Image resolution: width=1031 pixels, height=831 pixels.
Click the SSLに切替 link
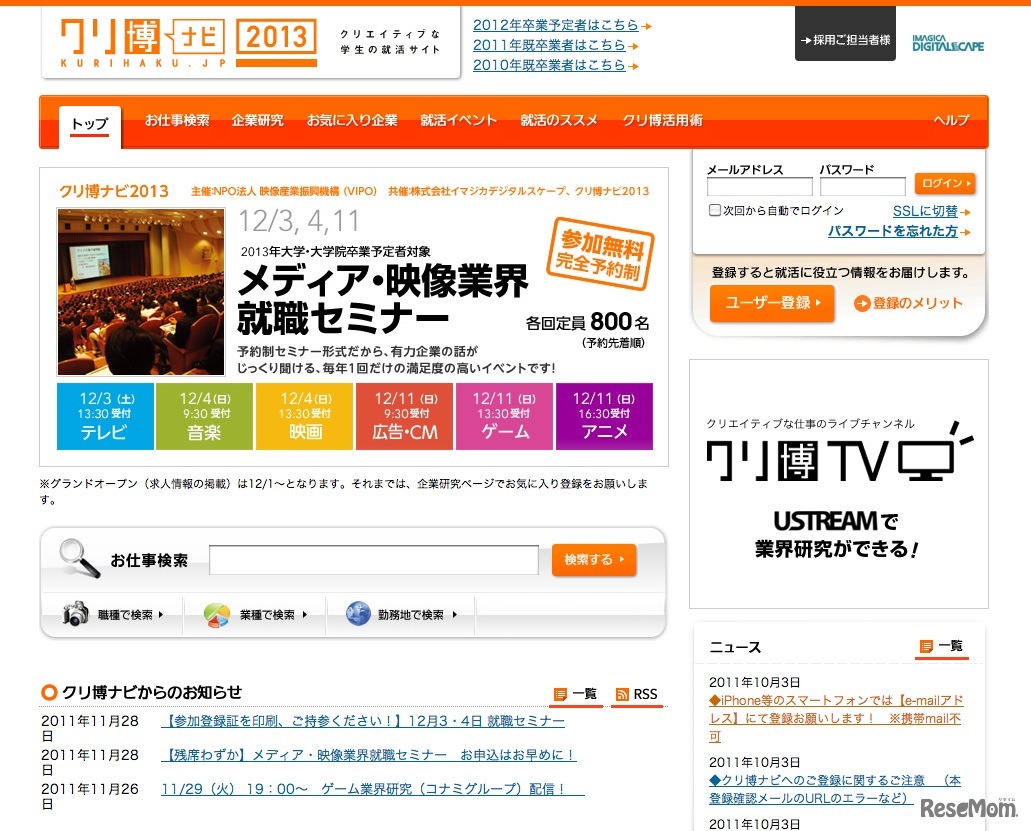(x=925, y=211)
